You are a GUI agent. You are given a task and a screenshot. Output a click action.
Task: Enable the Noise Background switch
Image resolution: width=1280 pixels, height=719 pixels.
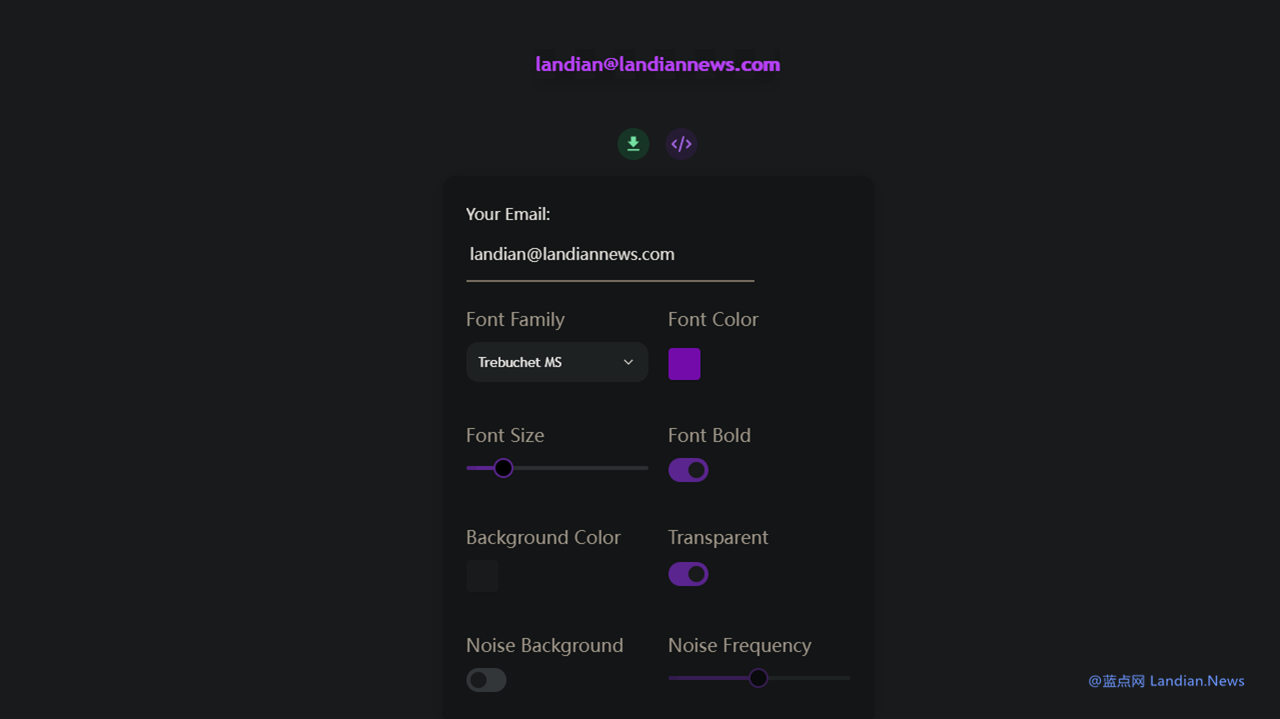pos(486,680)
